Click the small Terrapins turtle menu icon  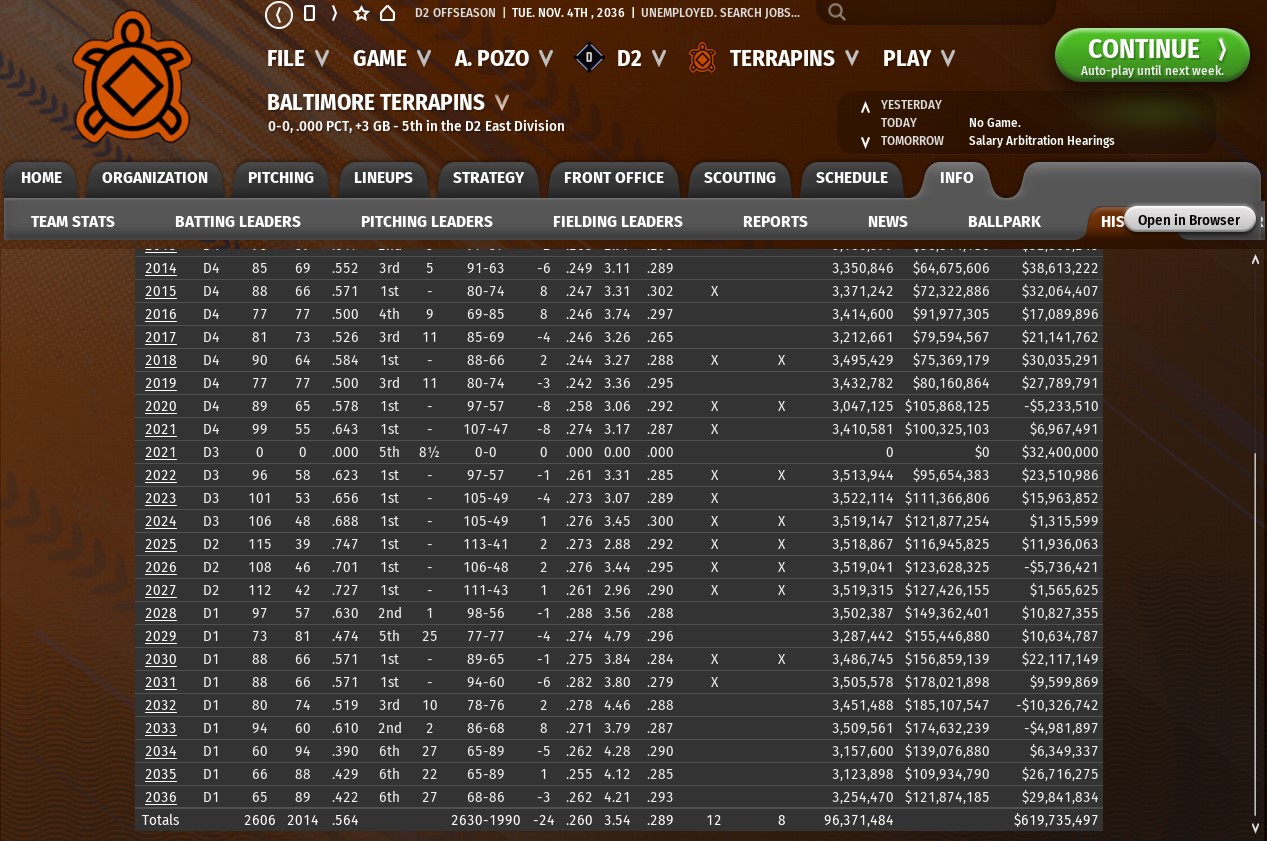703,59
